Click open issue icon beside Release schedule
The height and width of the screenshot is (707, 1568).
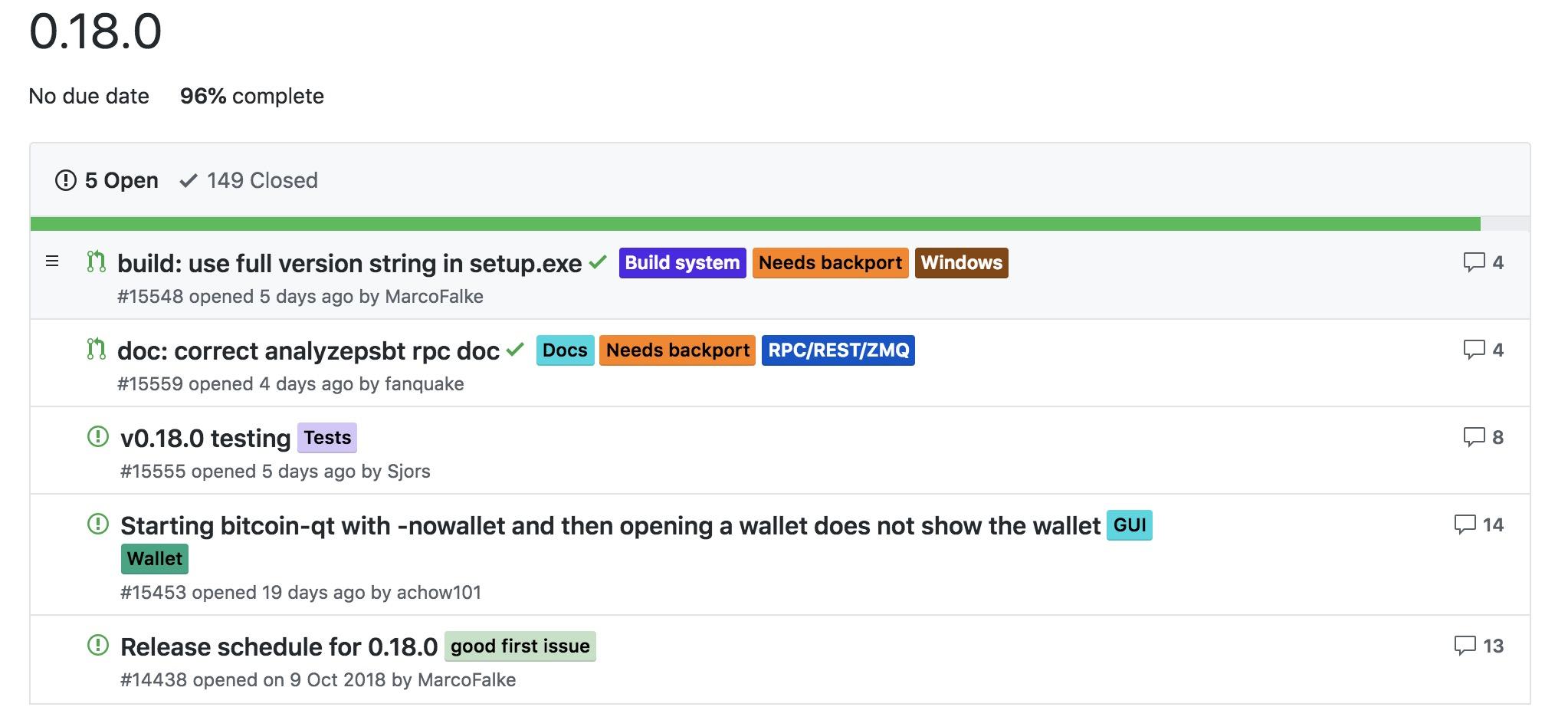[x=98, y=646]
